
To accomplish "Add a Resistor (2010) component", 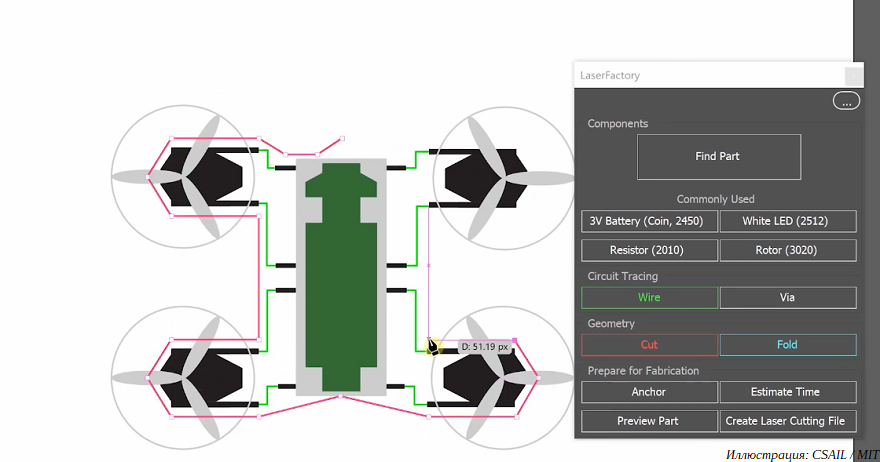I will [649, 250].
